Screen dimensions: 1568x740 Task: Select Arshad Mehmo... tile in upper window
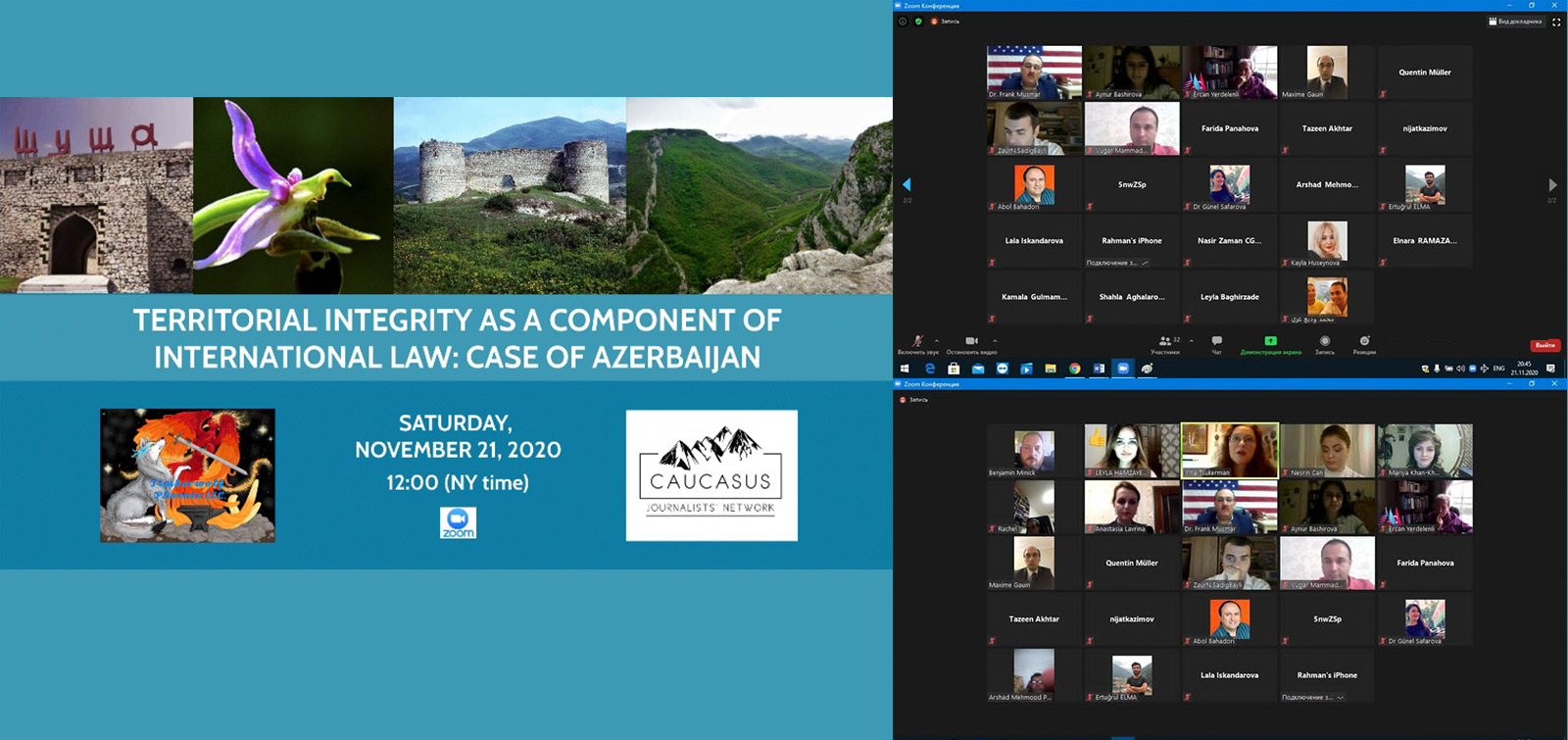[x=1327, y=184]
